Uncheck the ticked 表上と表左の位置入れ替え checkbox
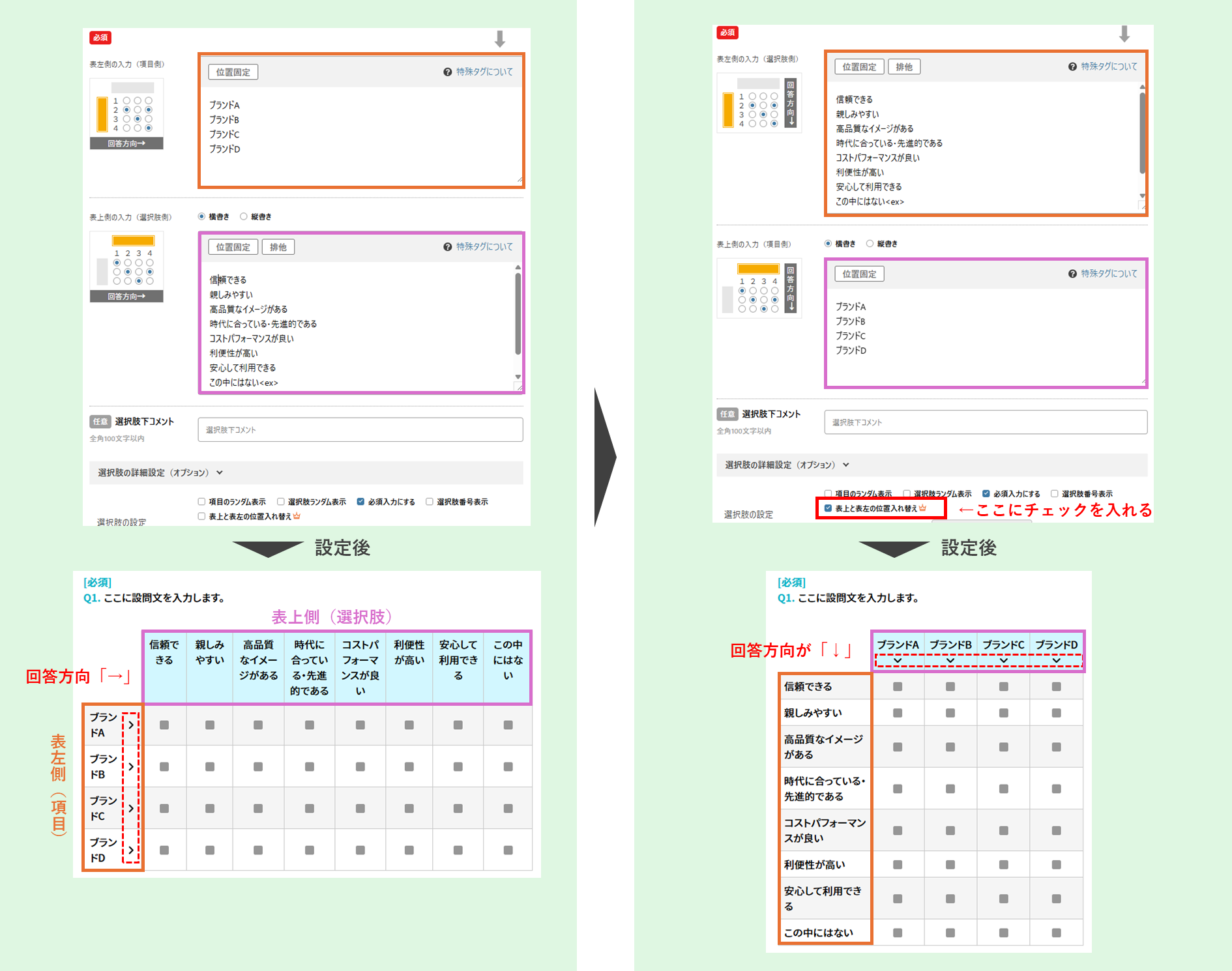This screenshot has width=1232, height=971. pos(828,508)
